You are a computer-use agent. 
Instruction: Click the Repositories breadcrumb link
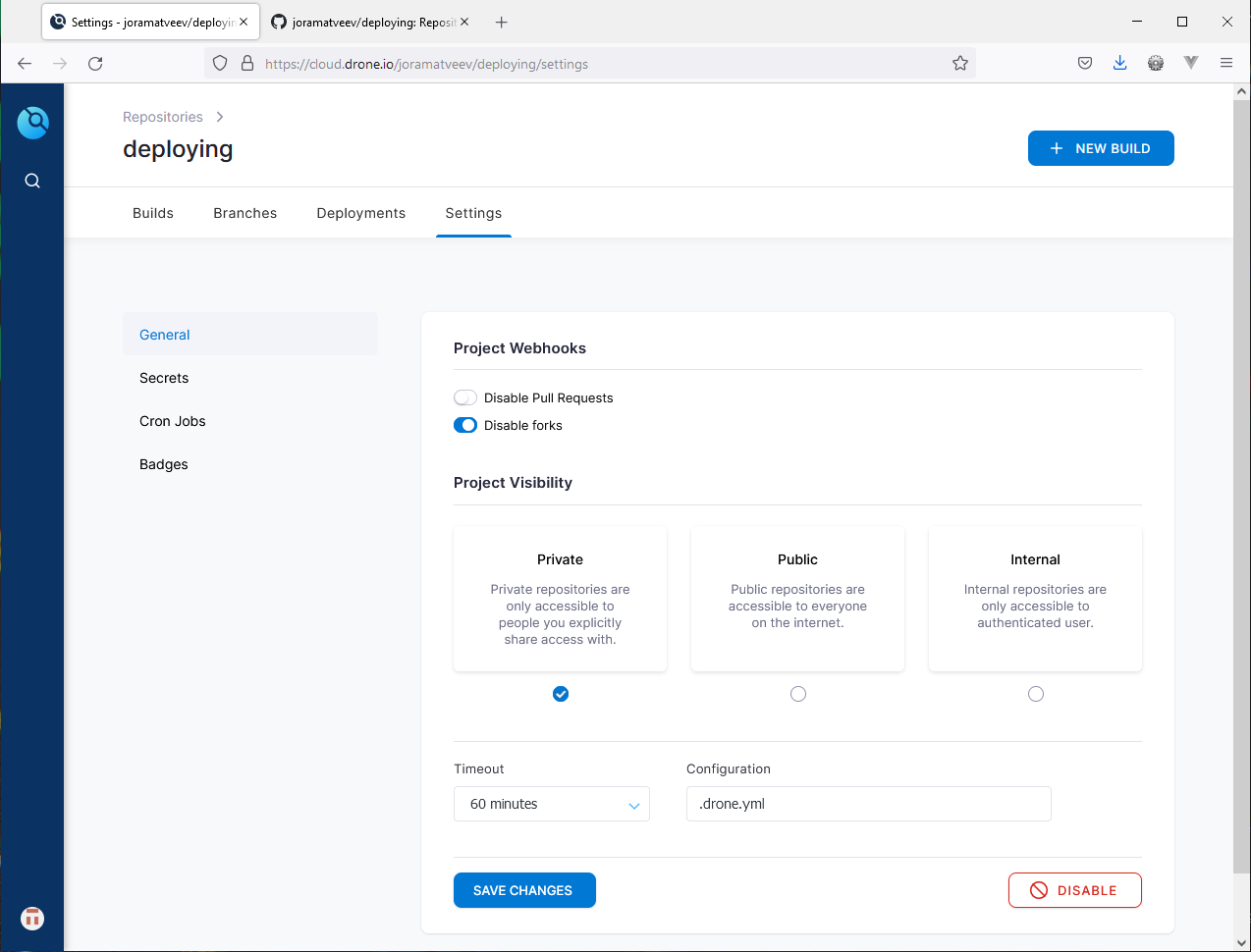(163, 117)
